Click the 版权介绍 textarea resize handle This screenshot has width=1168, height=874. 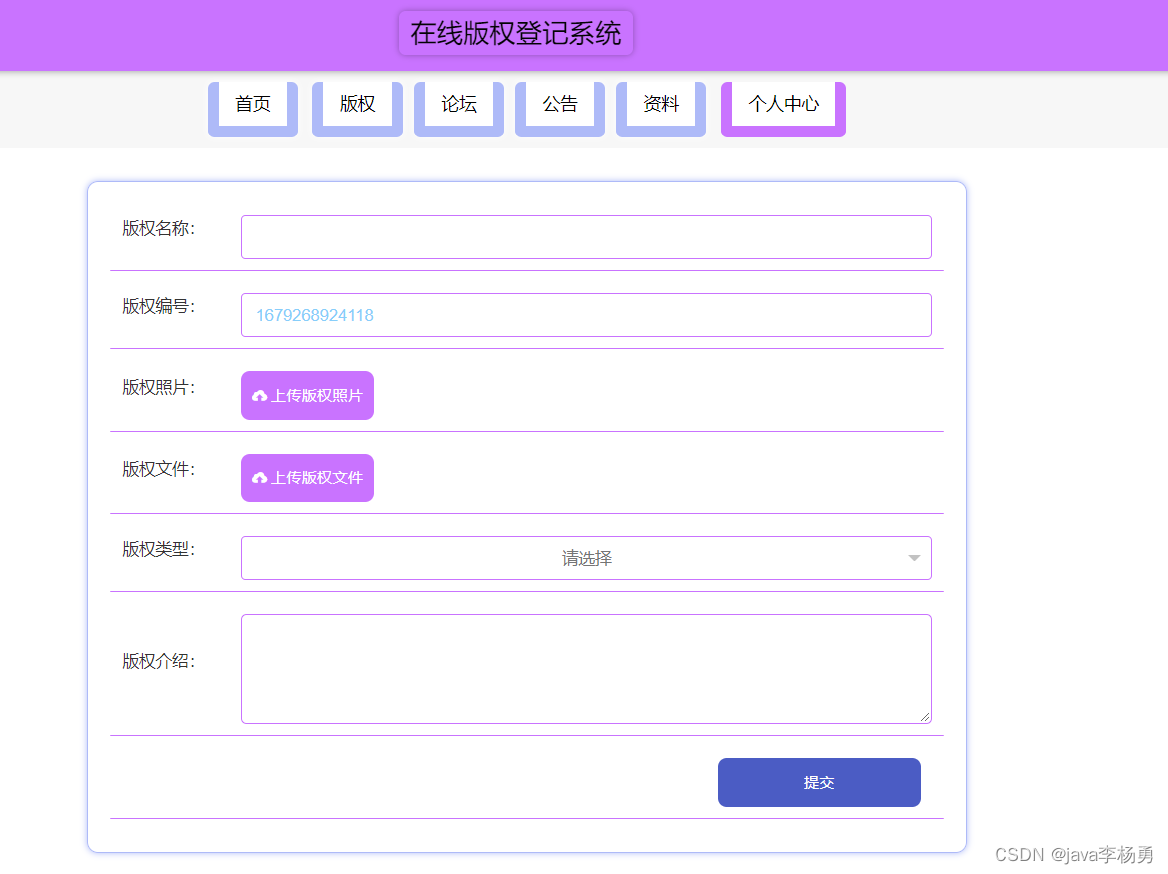tap(924, 717)
